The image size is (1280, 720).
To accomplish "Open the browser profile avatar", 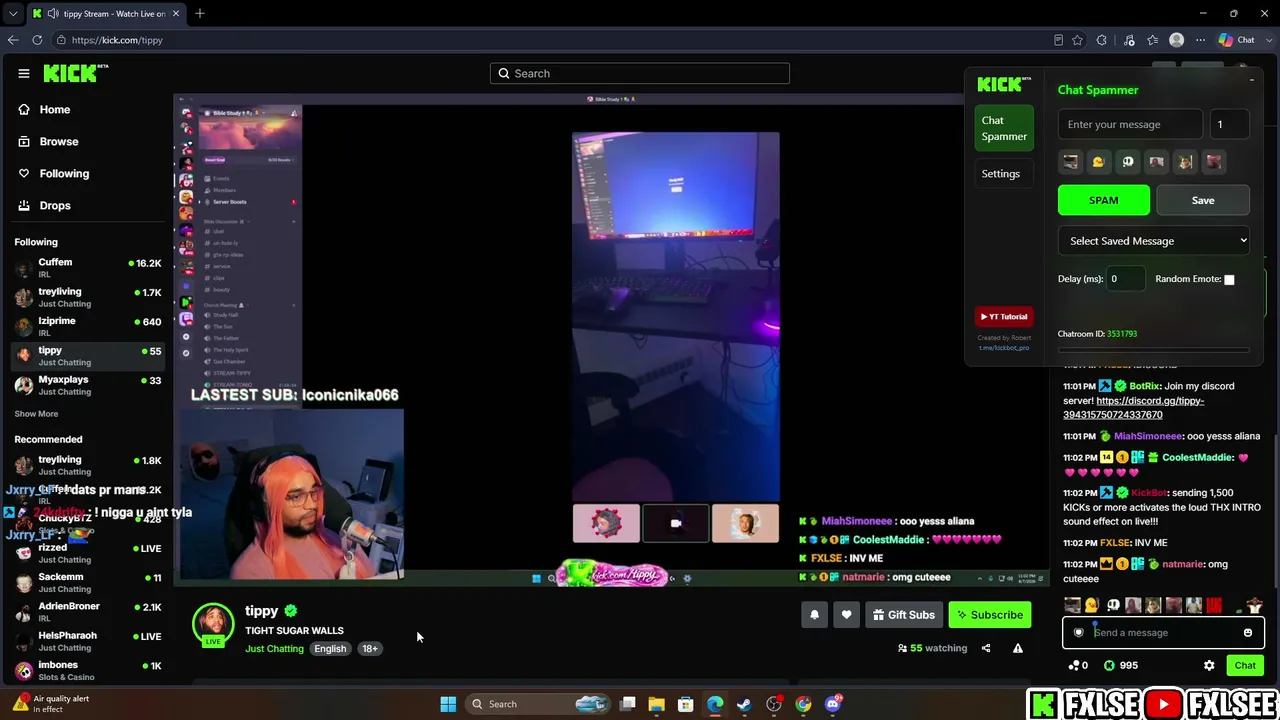I will tap(1177, 40).
